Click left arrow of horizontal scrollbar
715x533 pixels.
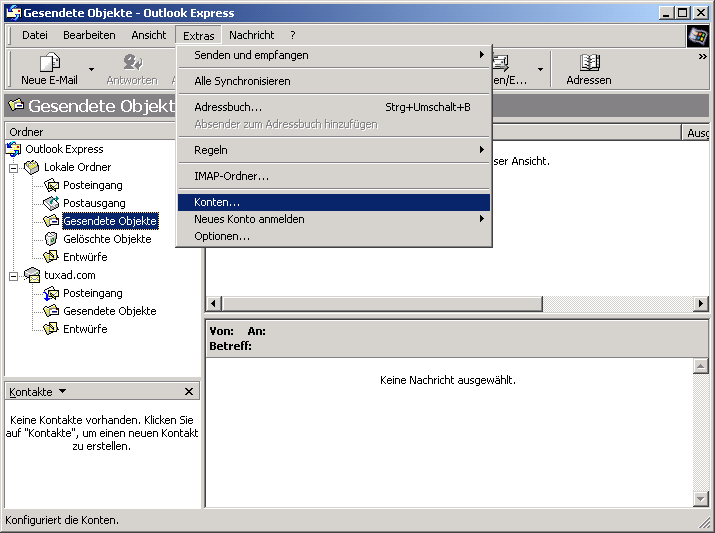click(x=213, y=303)
